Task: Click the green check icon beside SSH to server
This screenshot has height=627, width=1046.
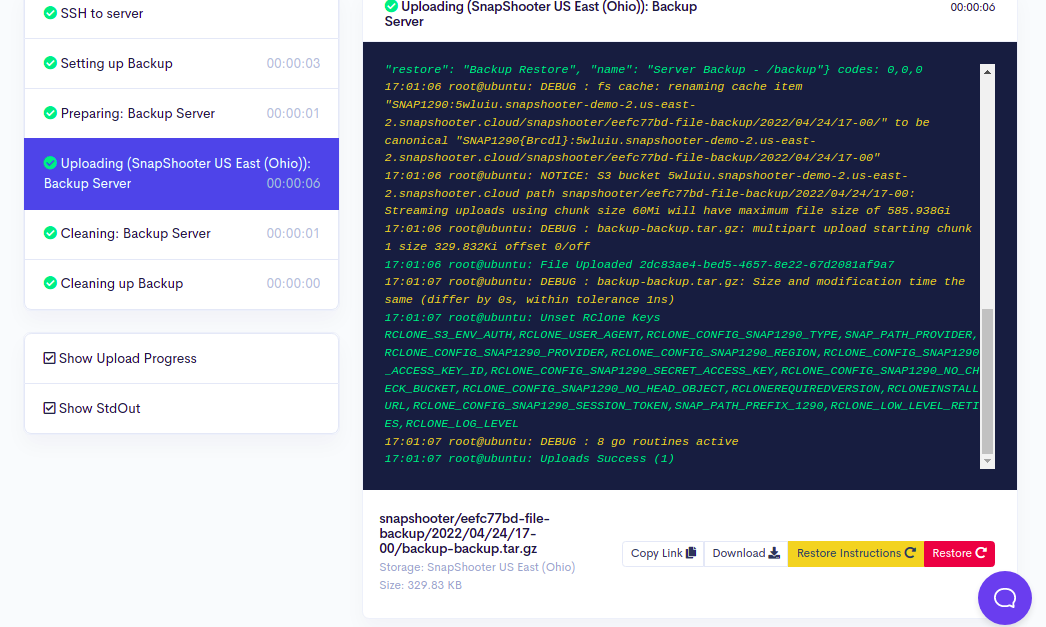Action: [50, 13]
